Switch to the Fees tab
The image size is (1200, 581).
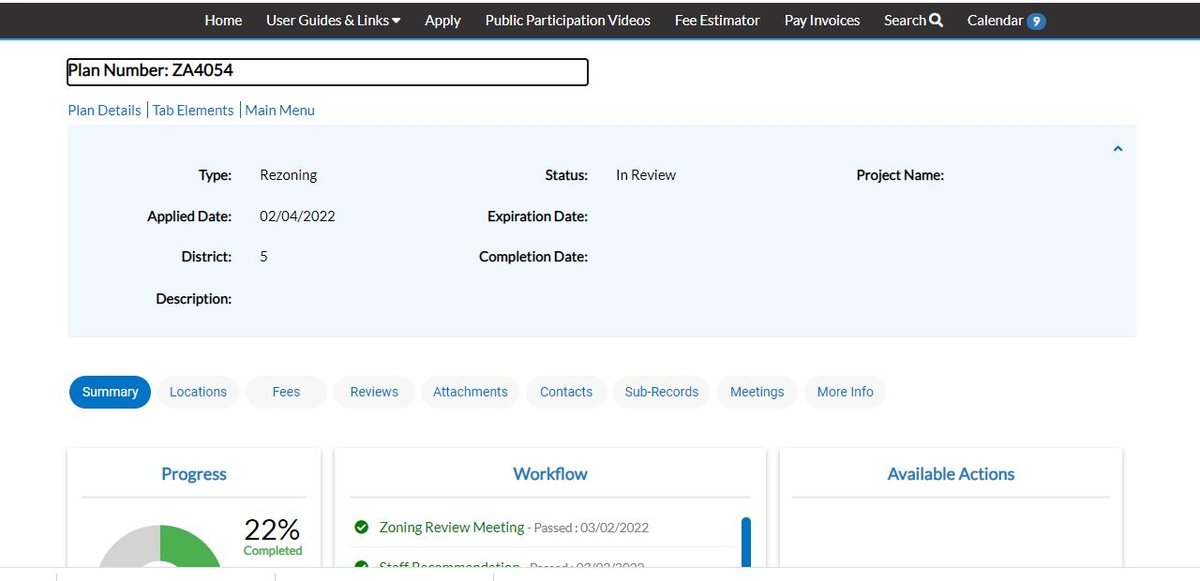tap(286, 392)
